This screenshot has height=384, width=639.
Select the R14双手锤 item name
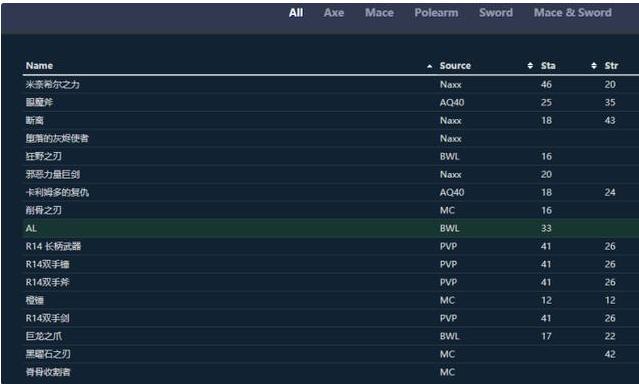(x=47, y=264)
